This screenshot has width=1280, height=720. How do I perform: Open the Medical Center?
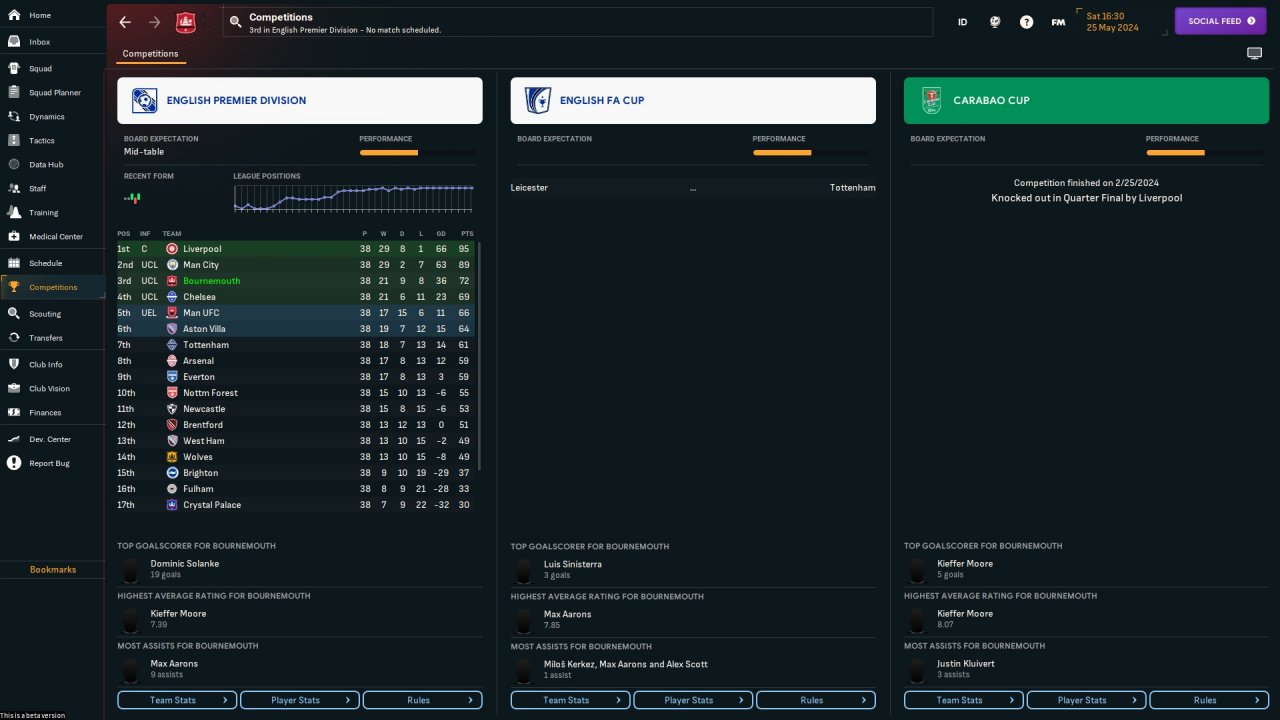point(56,237)
